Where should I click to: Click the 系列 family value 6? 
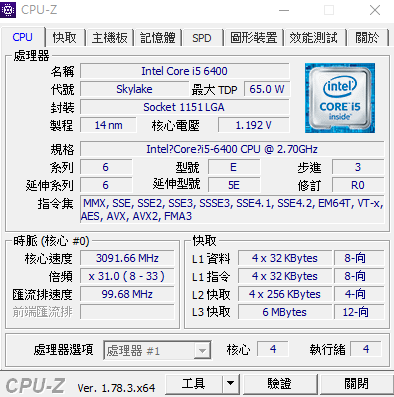tap(106, 167)
